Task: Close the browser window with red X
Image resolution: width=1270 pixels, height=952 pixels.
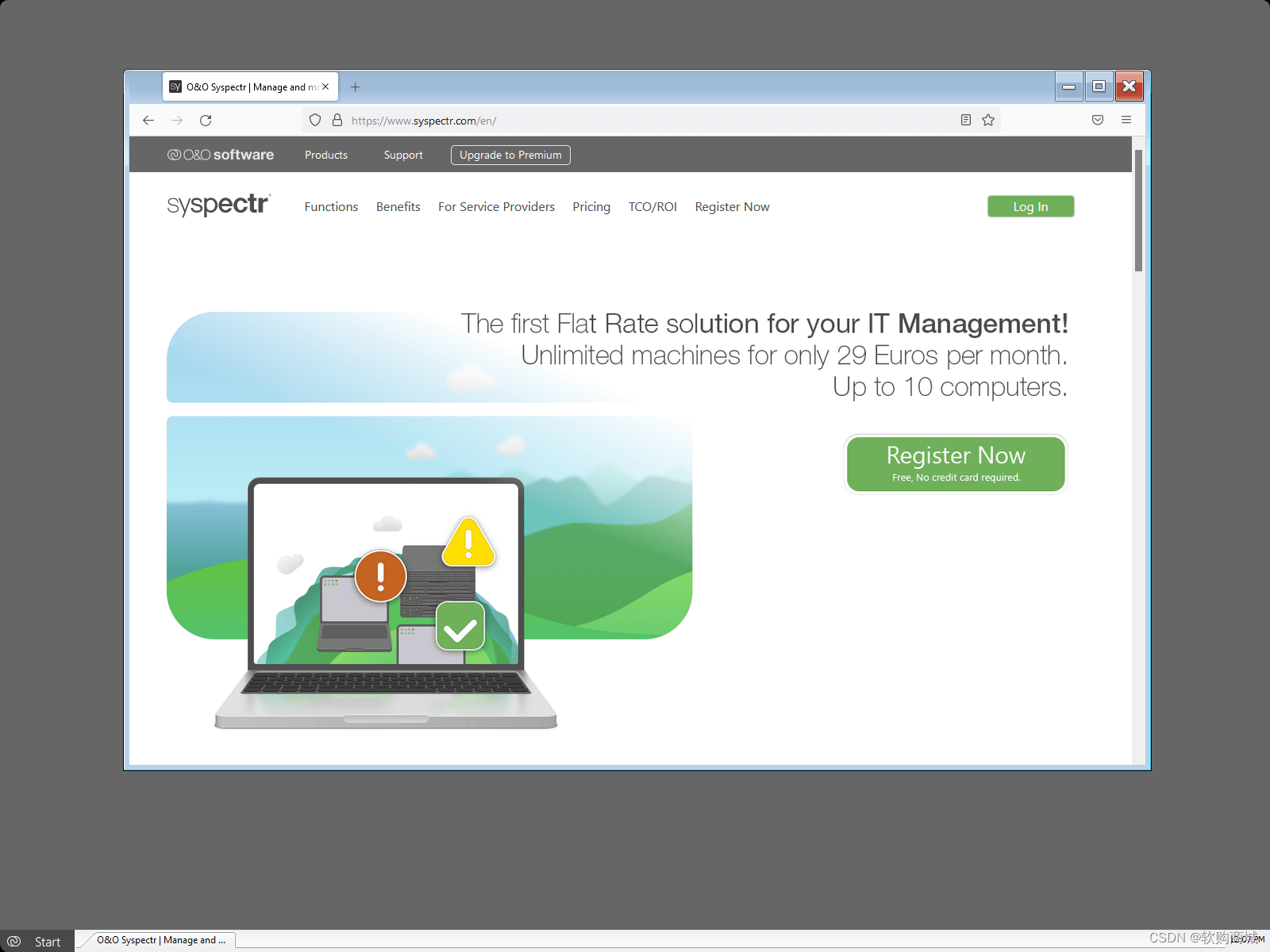Action: (1130, 86)
